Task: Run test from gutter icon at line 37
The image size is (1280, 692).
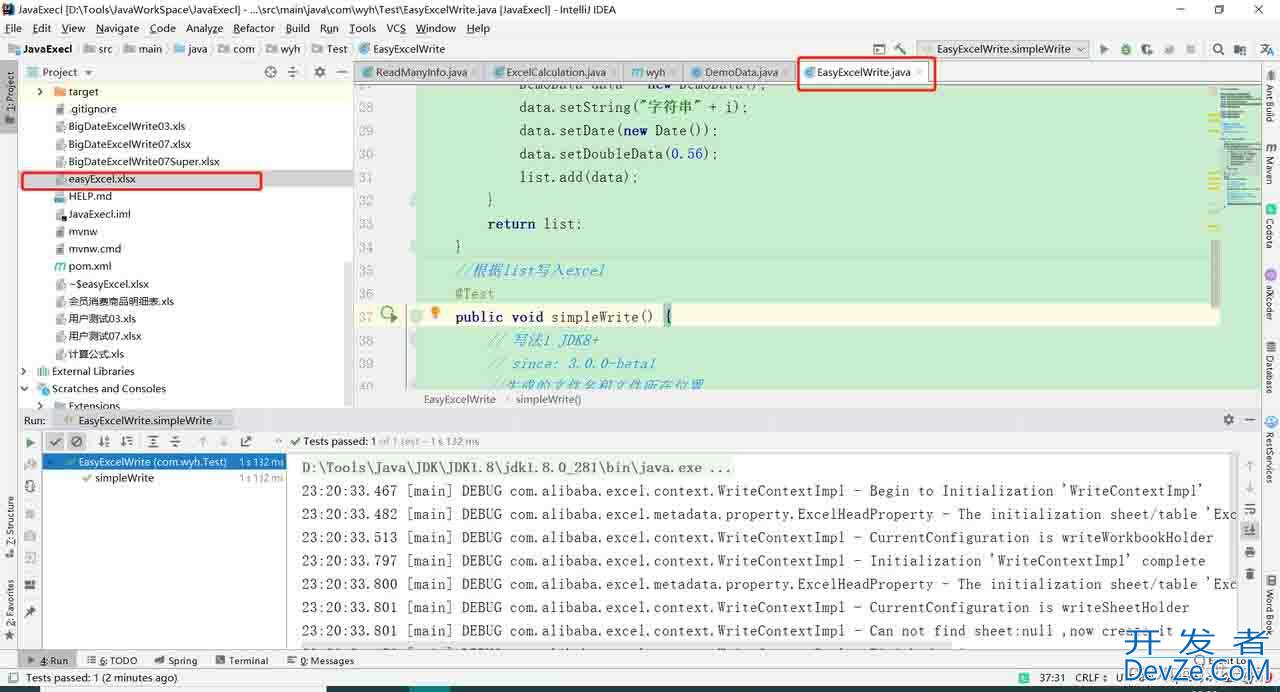Action: point(389,315)
